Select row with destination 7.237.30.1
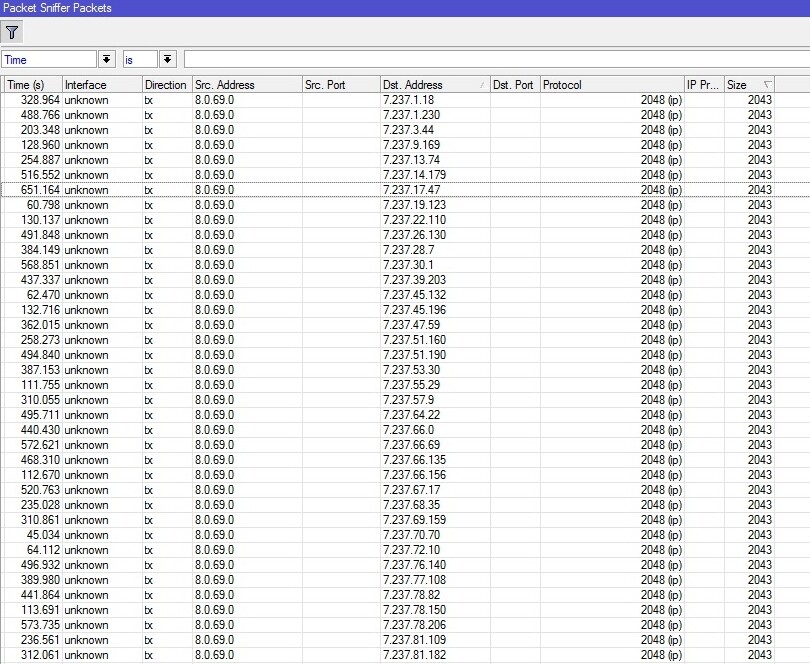The width and height of the screenshot is (810, 664). click(x=405, y=265)
